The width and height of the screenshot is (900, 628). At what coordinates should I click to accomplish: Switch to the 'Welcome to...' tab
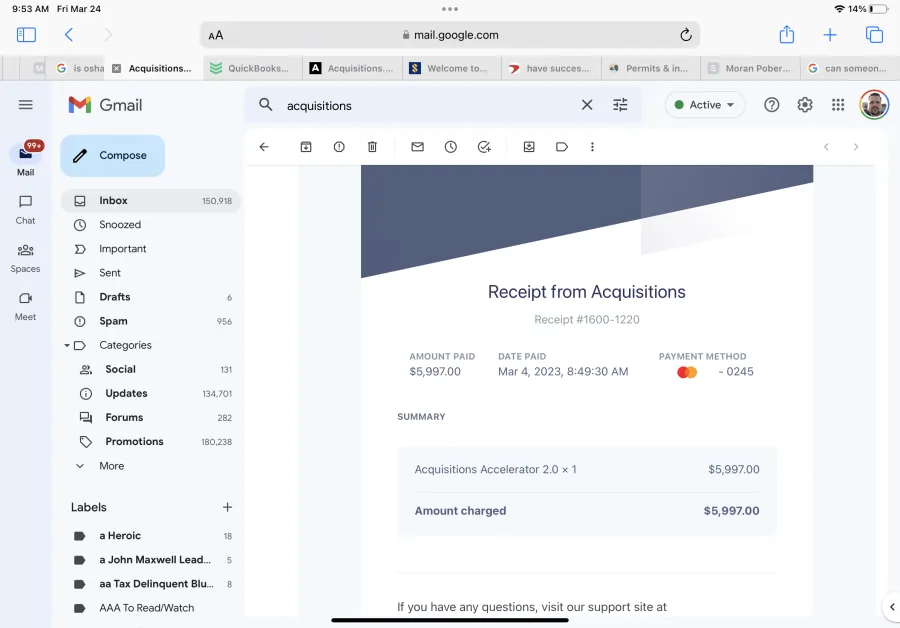pyautogui.click(x=452, y=68)
